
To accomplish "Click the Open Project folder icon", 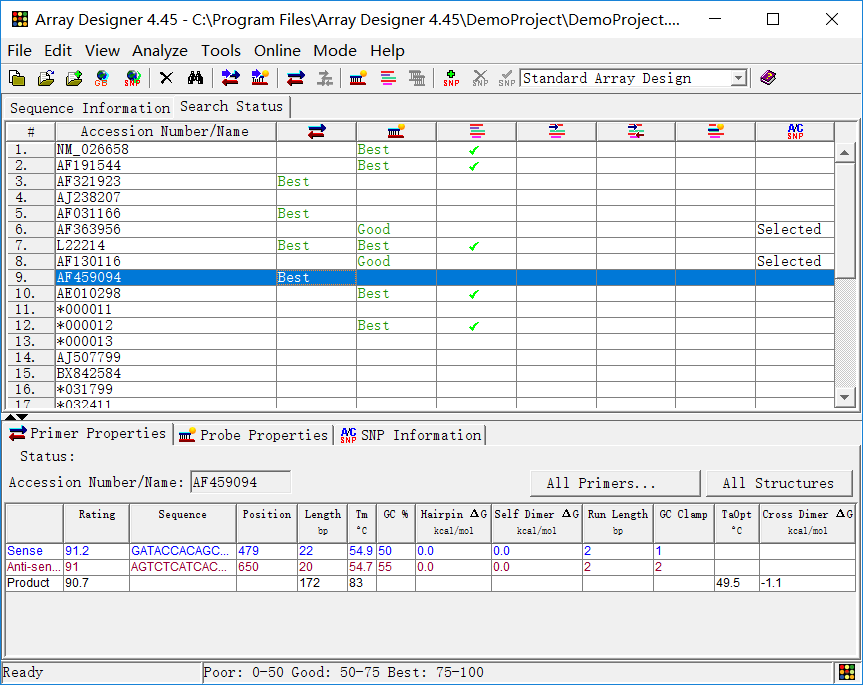I will coord(46,78).
